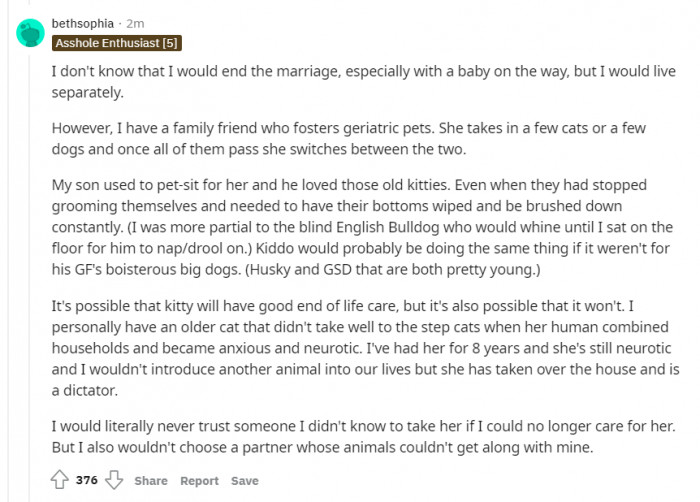Click the 376 vote score

click(87, 480)
